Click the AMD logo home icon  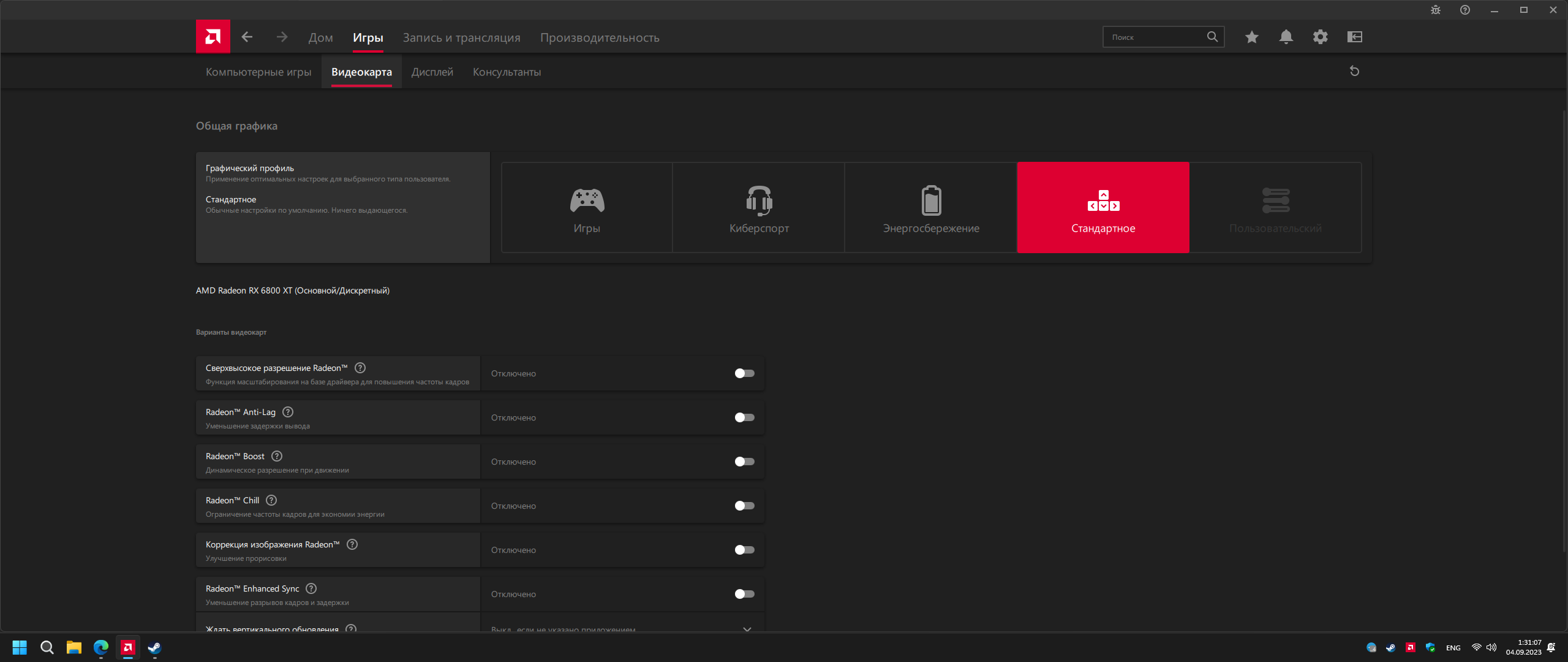coord(213,37)
